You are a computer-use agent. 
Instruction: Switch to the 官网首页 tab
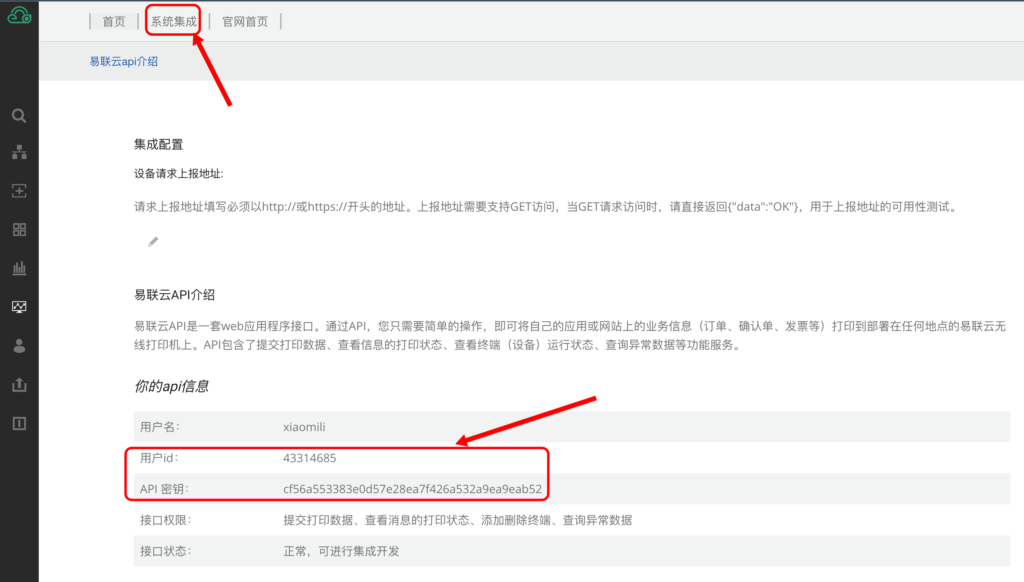[x=243, y=20]
